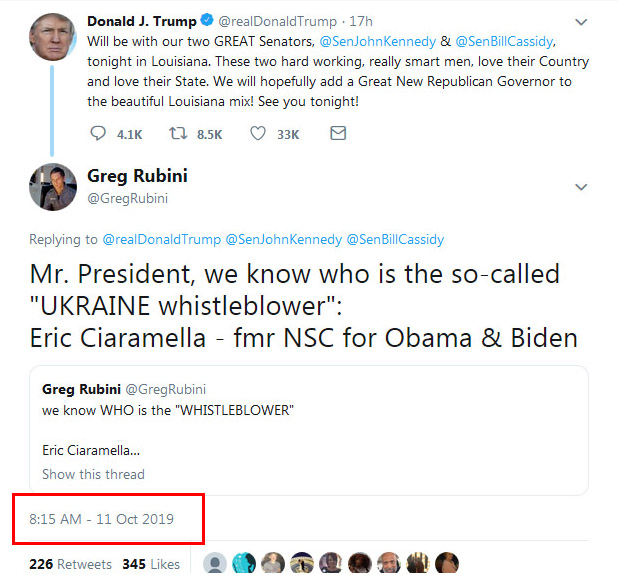
Task: Open the 8:15 AM - 11 Oct 2019 timestamp
Action: [x=101, y=519]
